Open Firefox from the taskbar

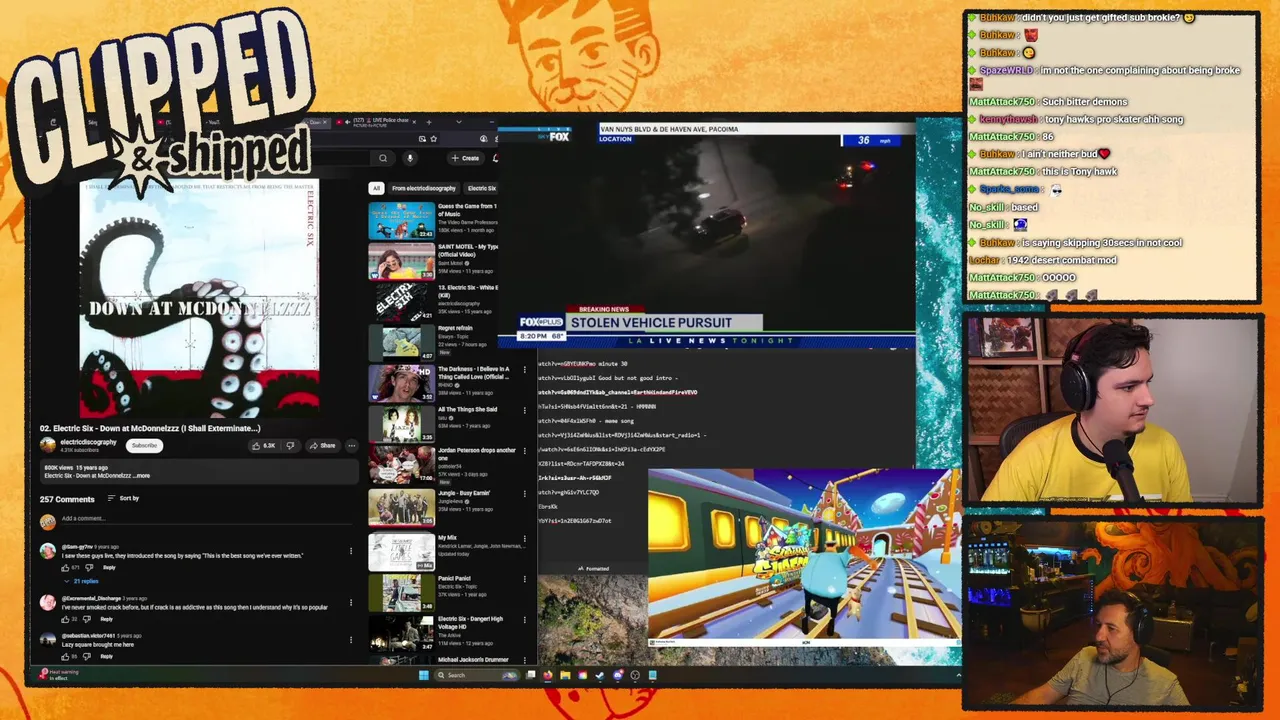548,675
